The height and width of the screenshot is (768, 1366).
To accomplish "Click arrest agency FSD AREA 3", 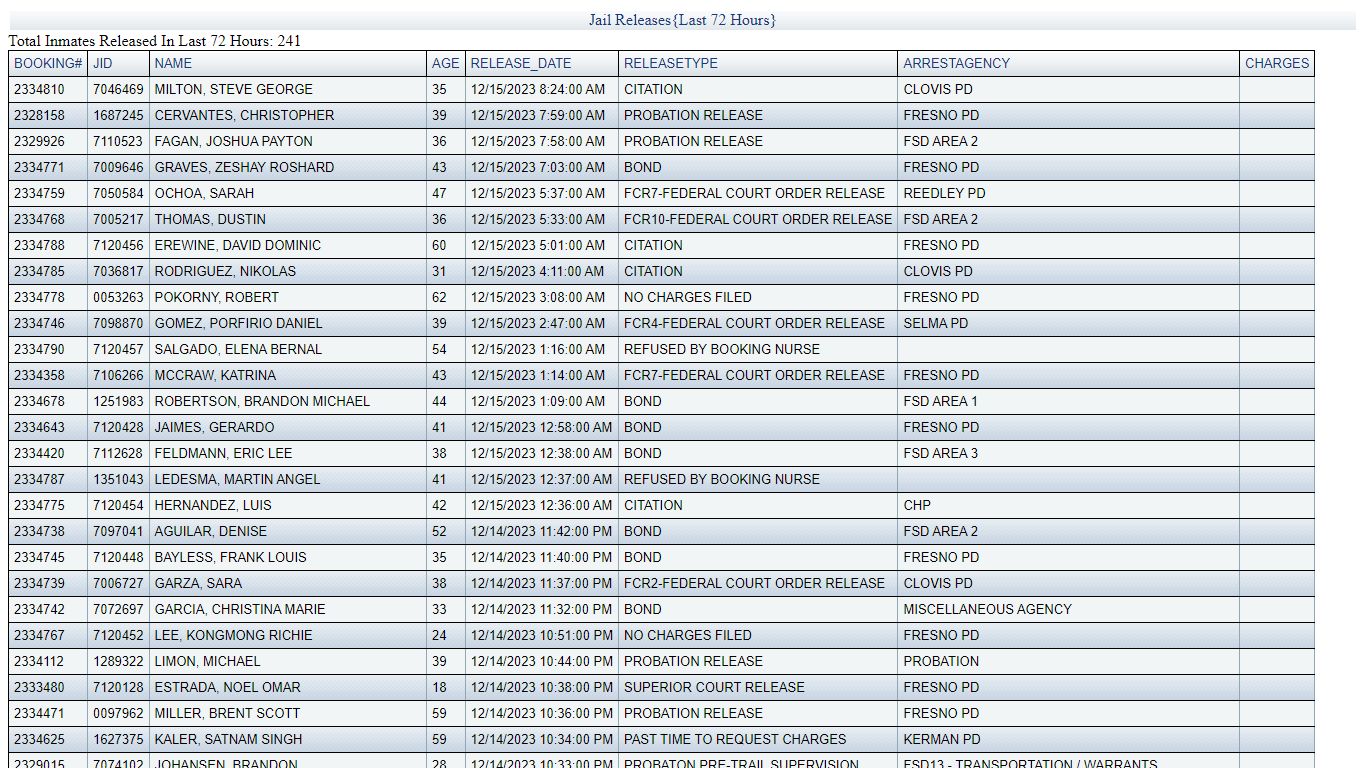I will [x=941, y=453].
